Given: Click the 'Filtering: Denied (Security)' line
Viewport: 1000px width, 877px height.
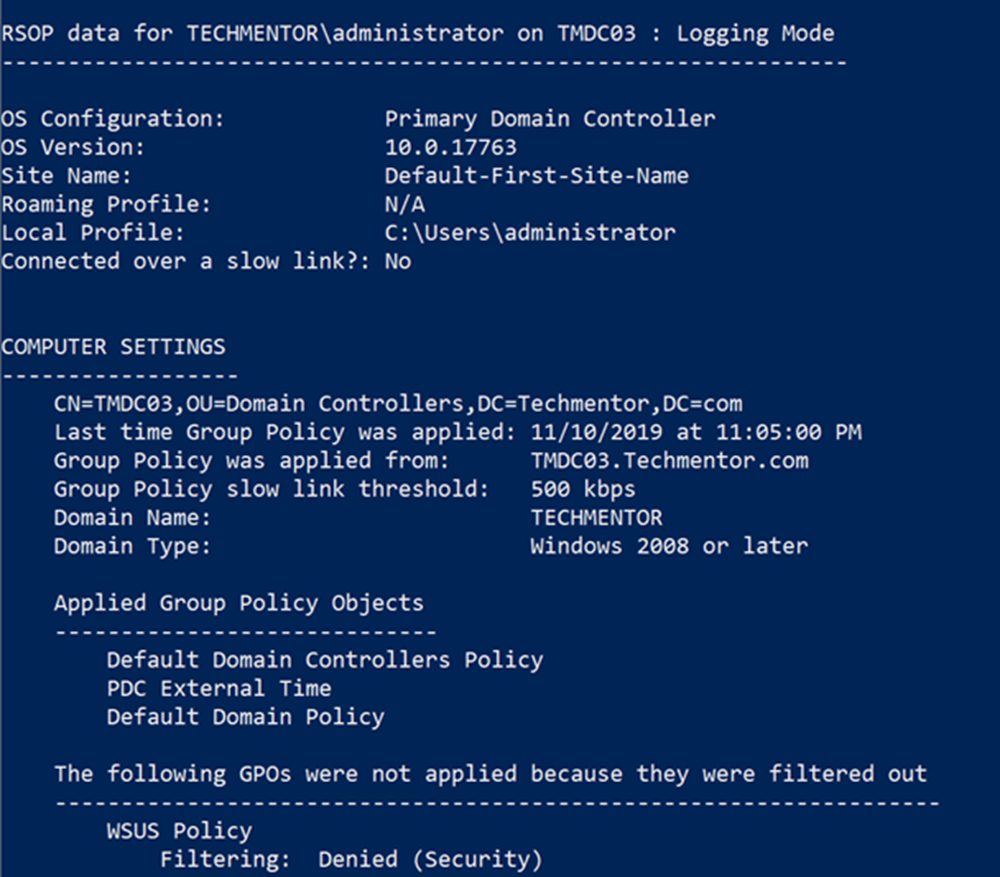Looking at the screenshot, I should click(x=350, y=859).
